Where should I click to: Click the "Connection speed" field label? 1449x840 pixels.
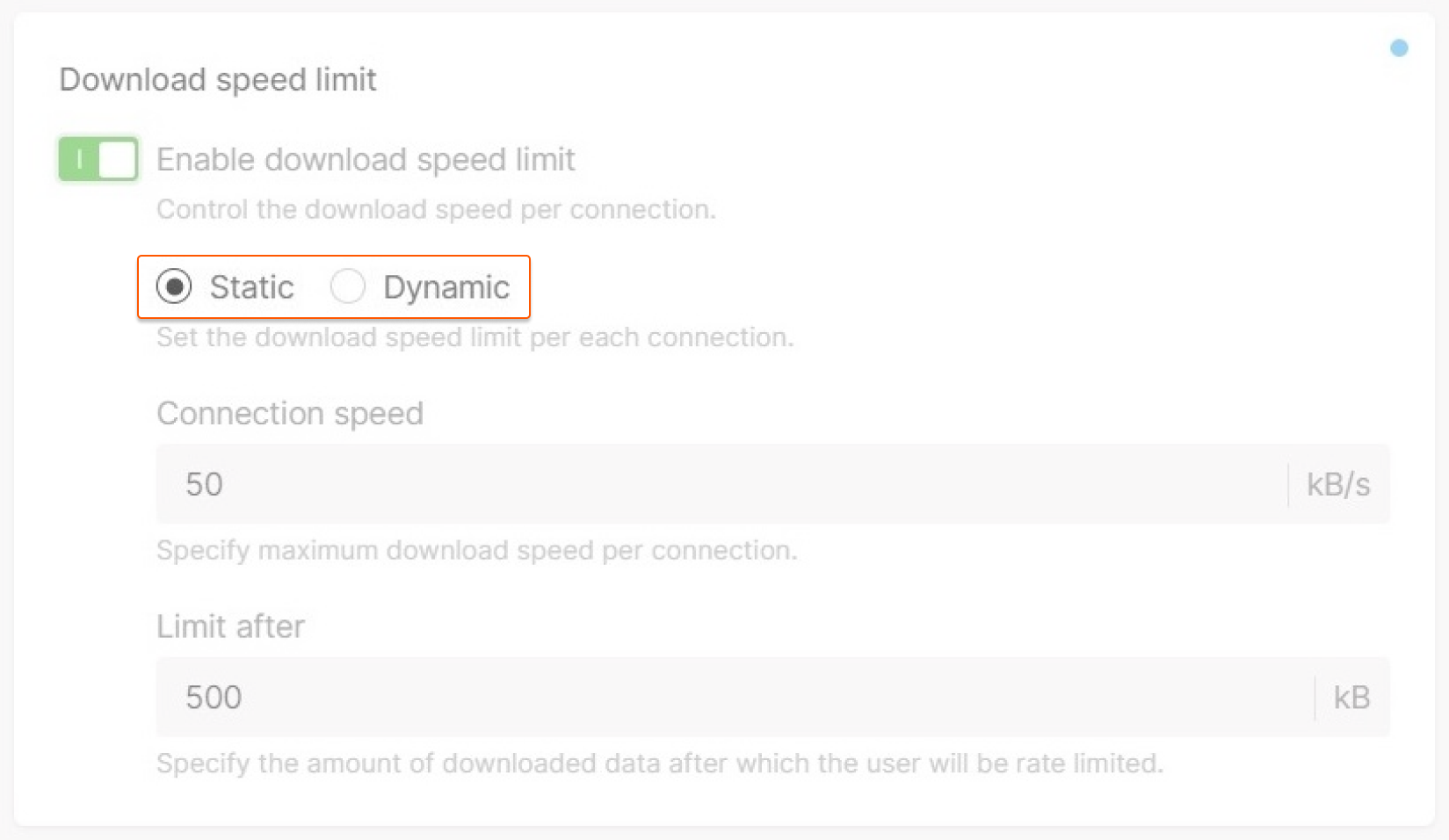(290, 413)
